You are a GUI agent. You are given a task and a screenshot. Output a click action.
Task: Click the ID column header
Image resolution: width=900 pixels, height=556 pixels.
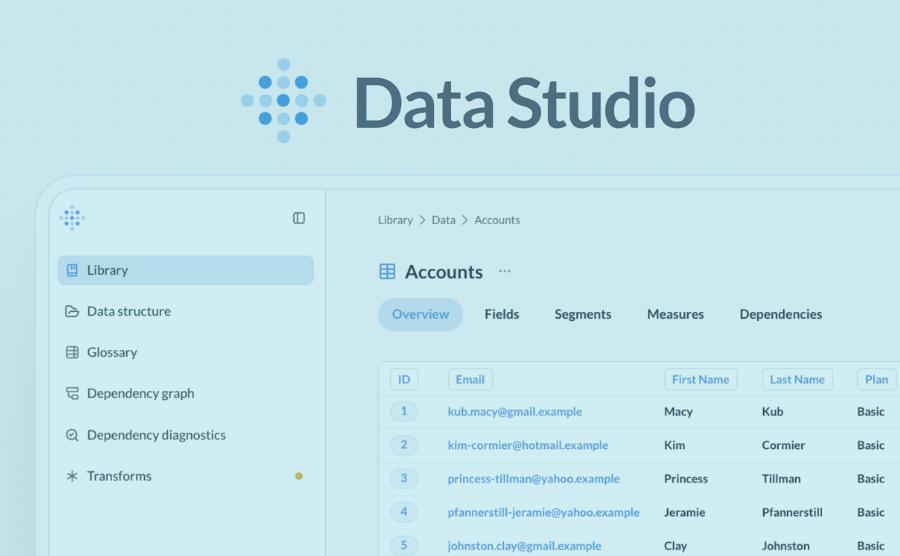[404, 379]
